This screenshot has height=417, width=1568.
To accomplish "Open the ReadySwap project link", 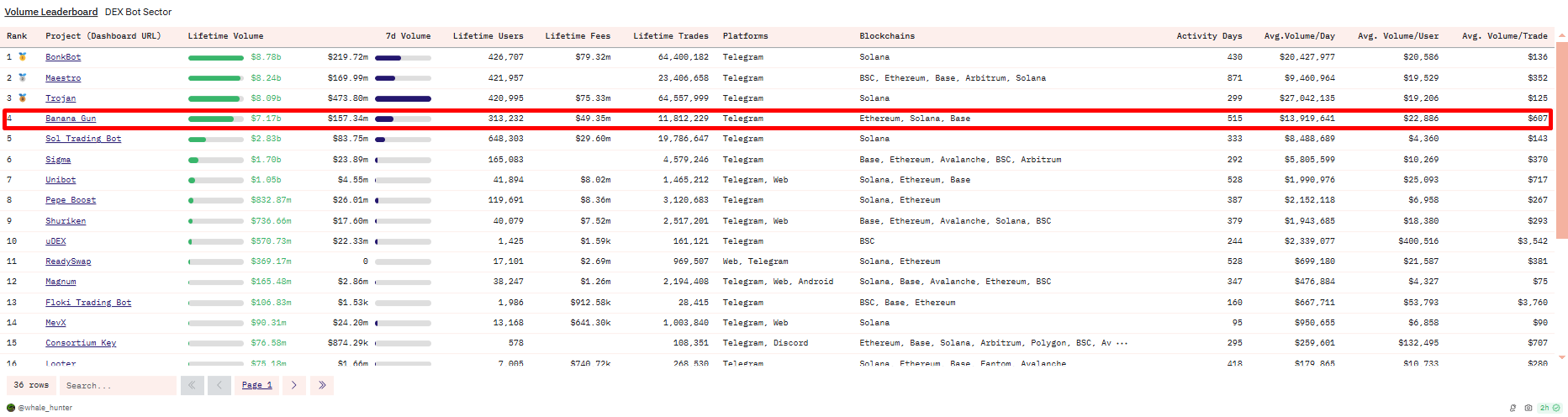I will pyautogui.click(x=68, y=261).
